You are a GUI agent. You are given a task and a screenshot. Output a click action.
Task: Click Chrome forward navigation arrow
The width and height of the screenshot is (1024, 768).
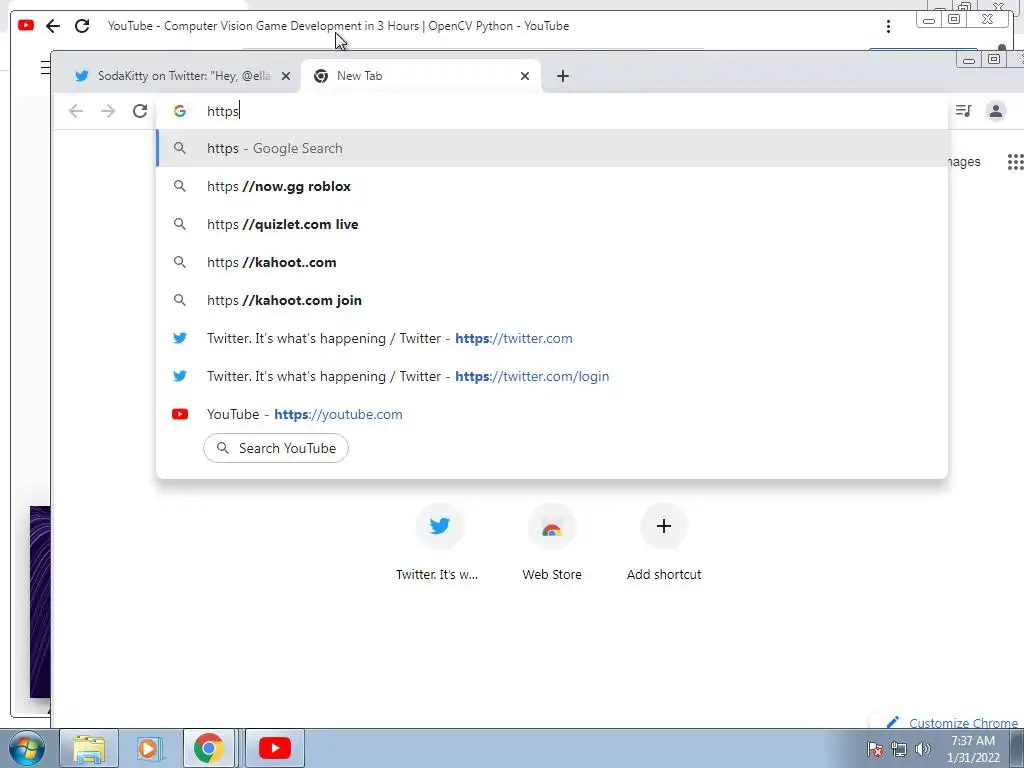108,111
